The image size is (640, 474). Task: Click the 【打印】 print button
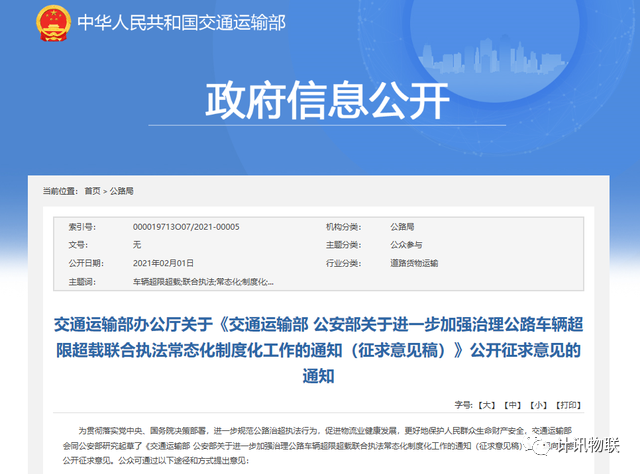[569, 405]
